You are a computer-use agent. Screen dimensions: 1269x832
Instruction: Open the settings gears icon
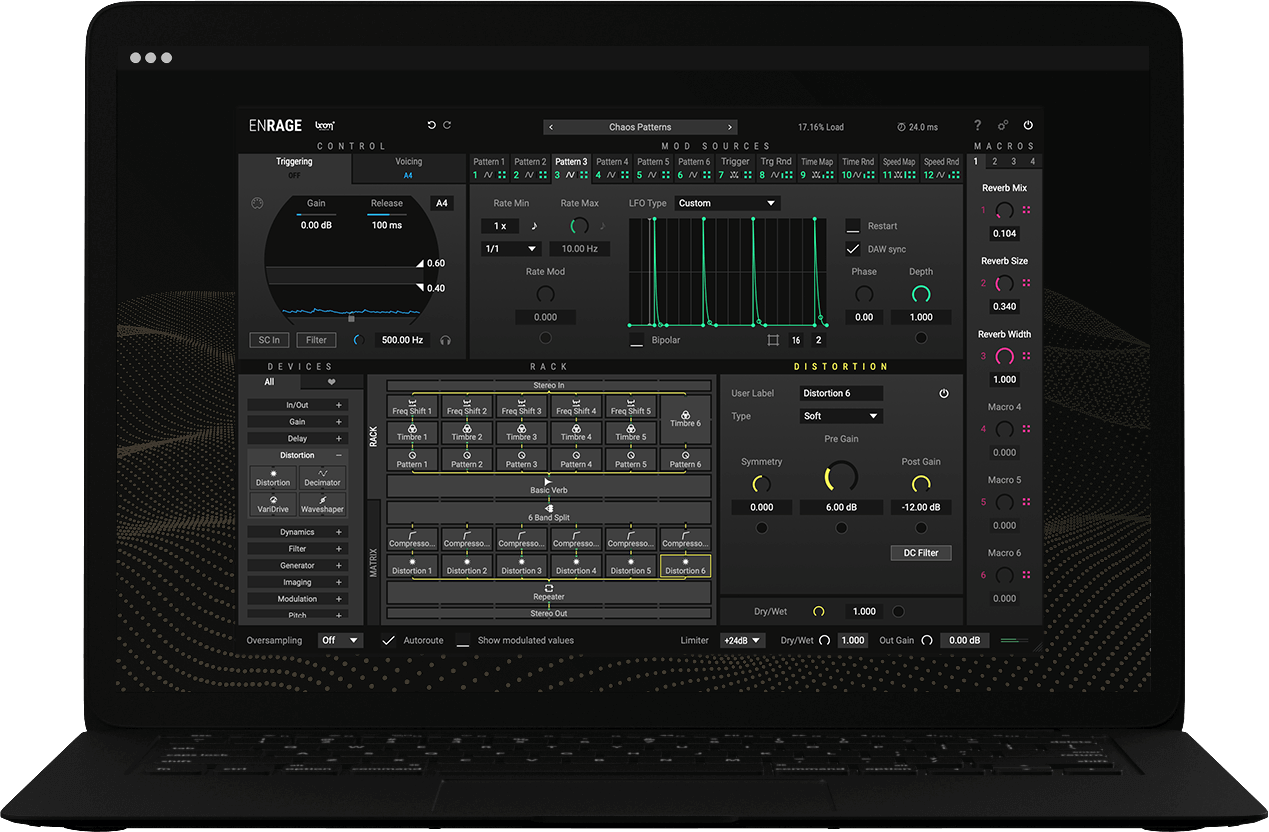1003,126
